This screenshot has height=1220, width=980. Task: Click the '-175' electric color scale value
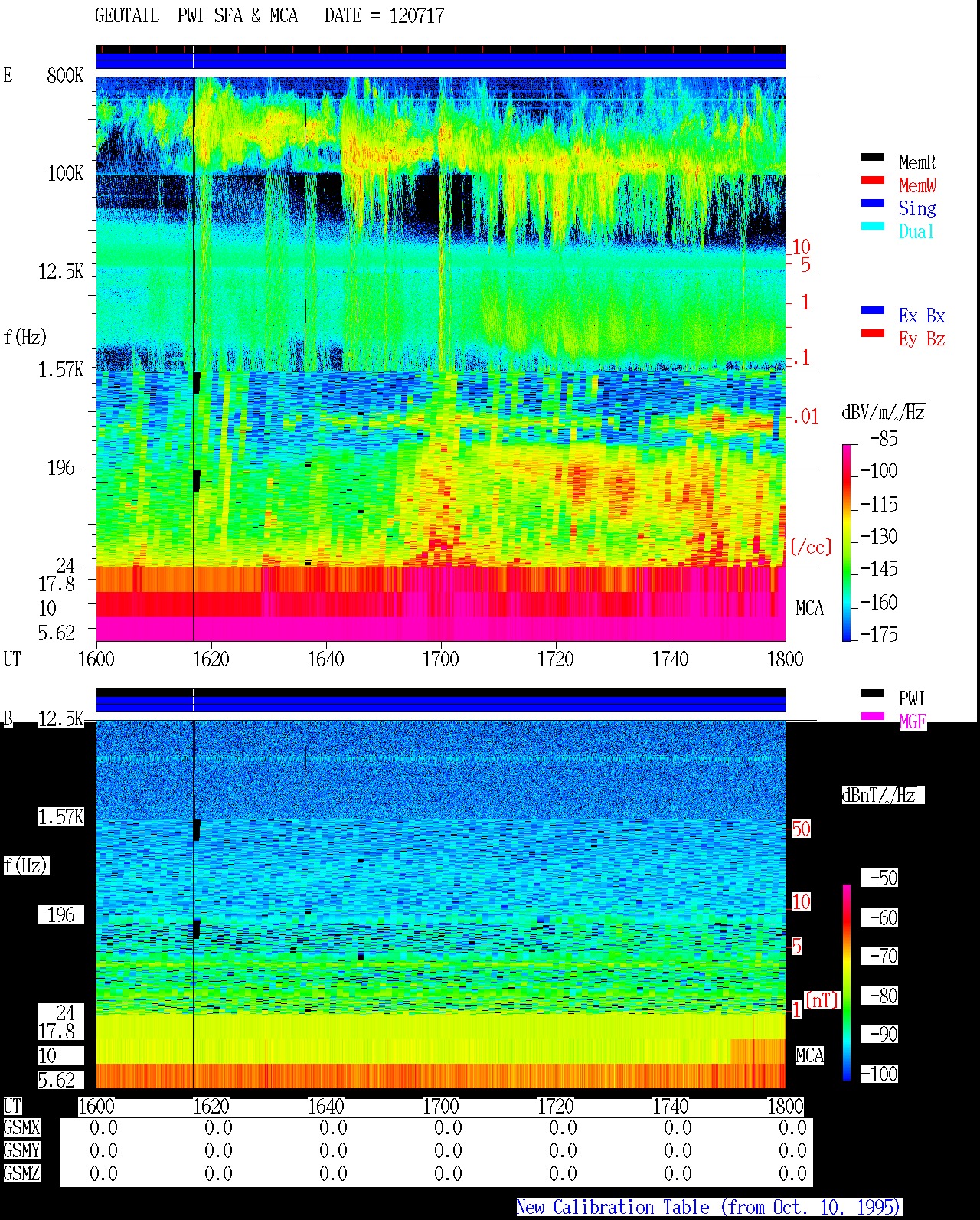879,634
